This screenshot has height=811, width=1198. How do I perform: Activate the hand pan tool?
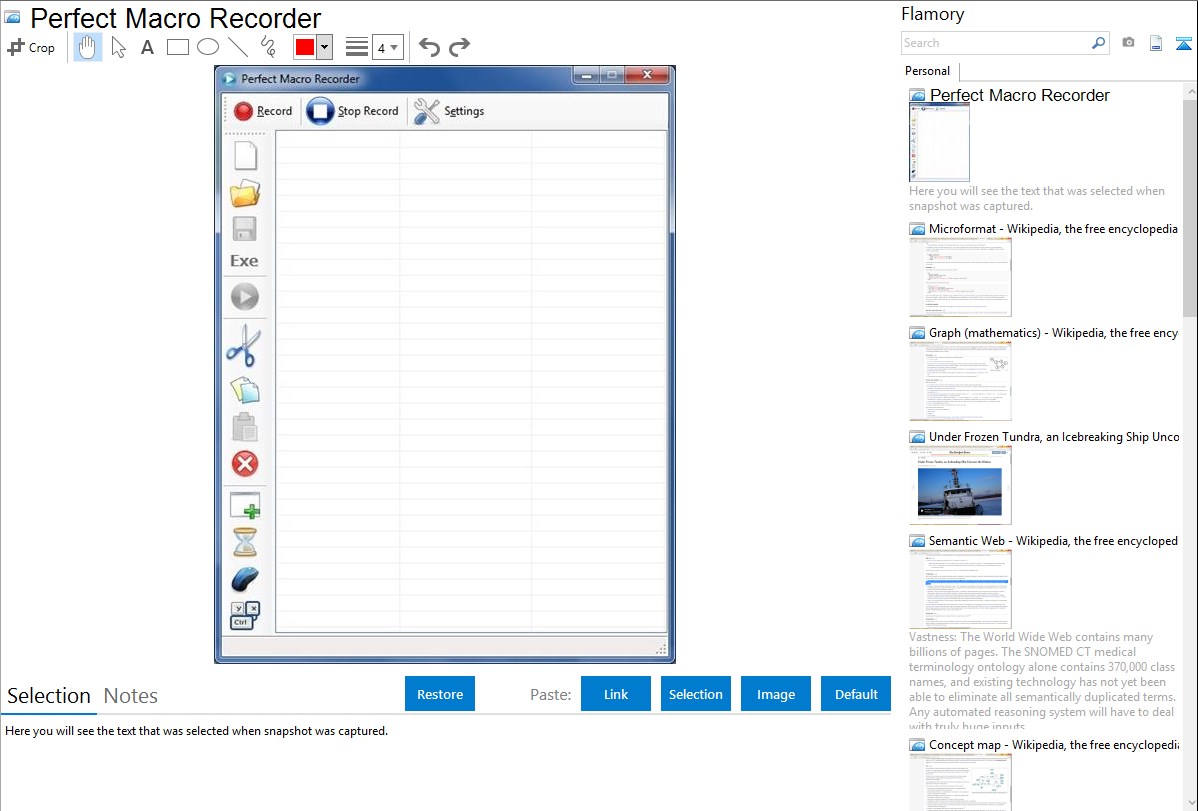87,47
